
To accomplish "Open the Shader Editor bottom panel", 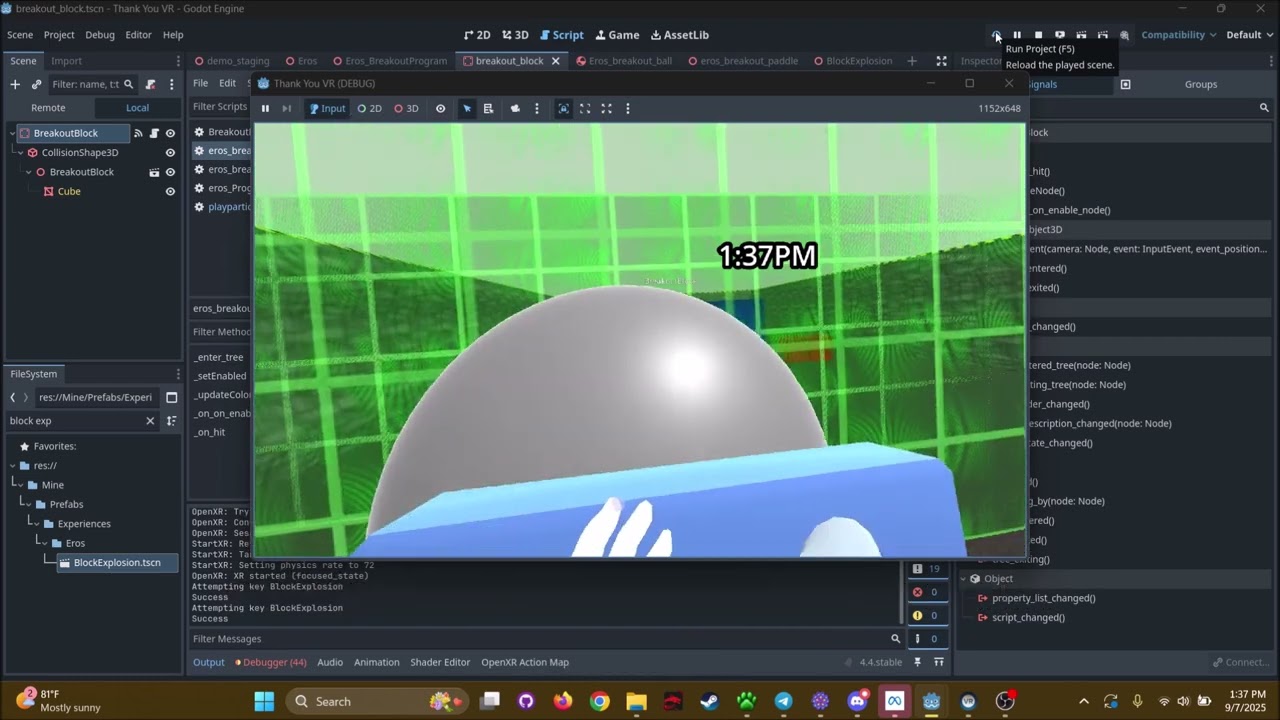I will click(x=440, y=662).
